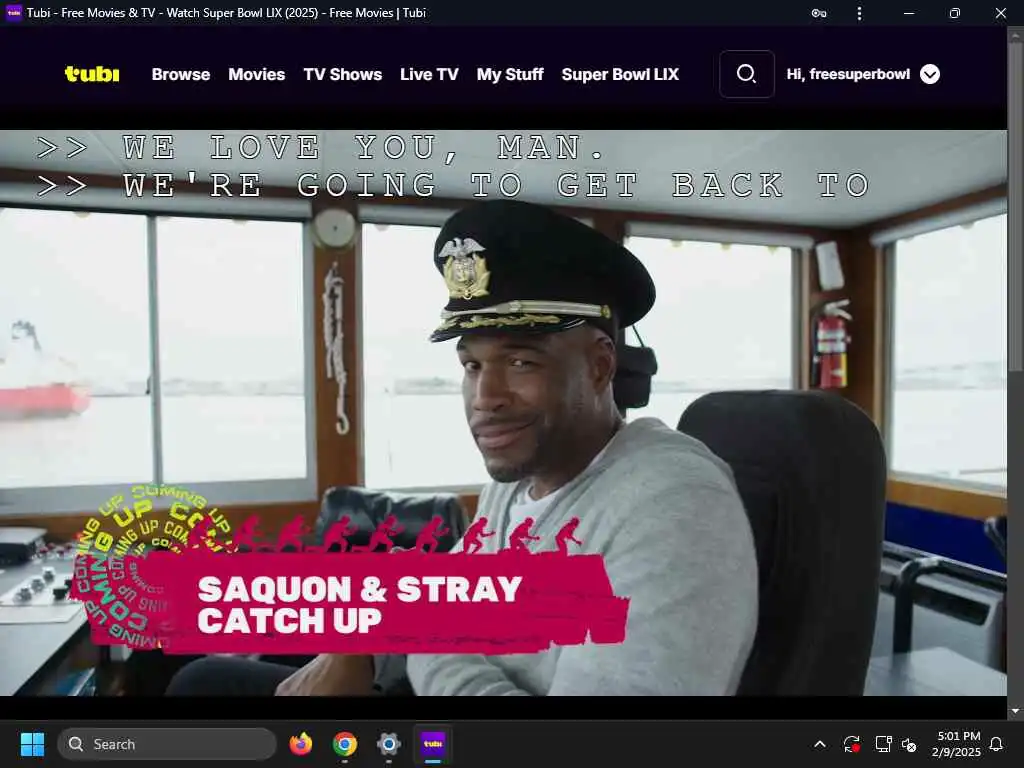The height and width of the screenshot is (768, 1024).
Task: Open the Windows Start menu
Action: (x=32, y=744)
